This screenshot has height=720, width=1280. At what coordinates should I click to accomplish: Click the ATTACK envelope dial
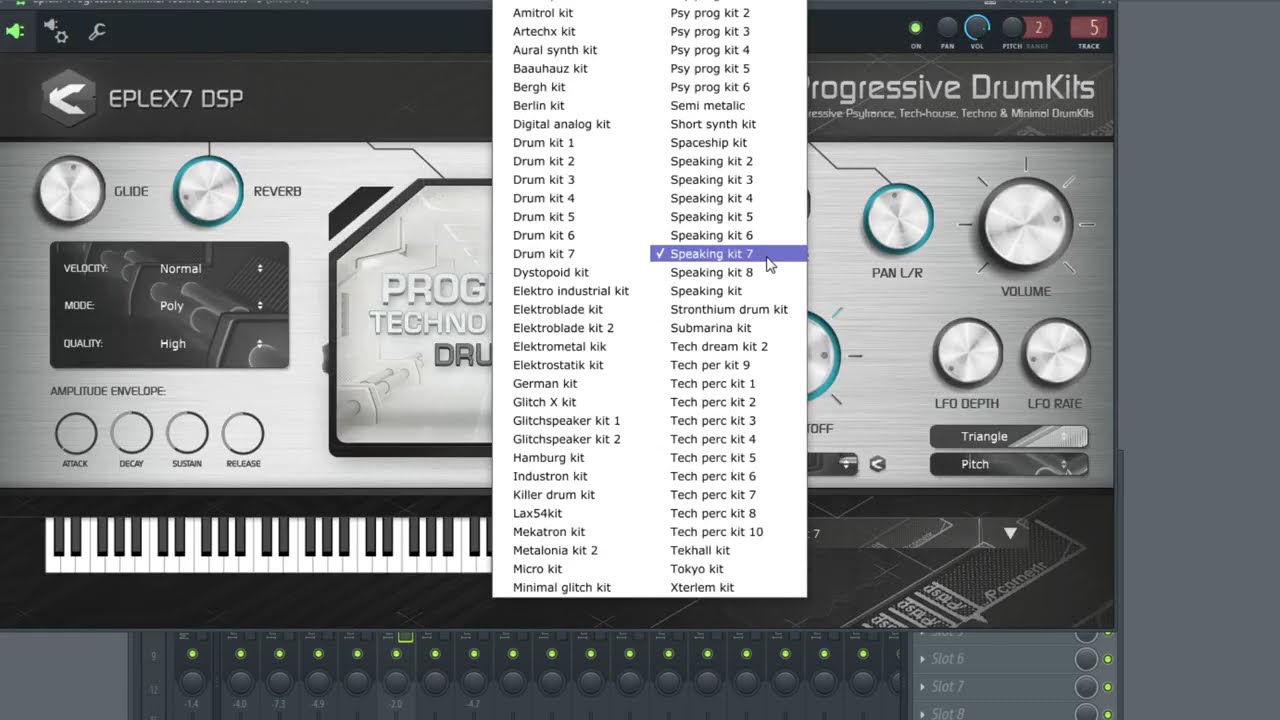pyautogui.click(x=76, y=434)
